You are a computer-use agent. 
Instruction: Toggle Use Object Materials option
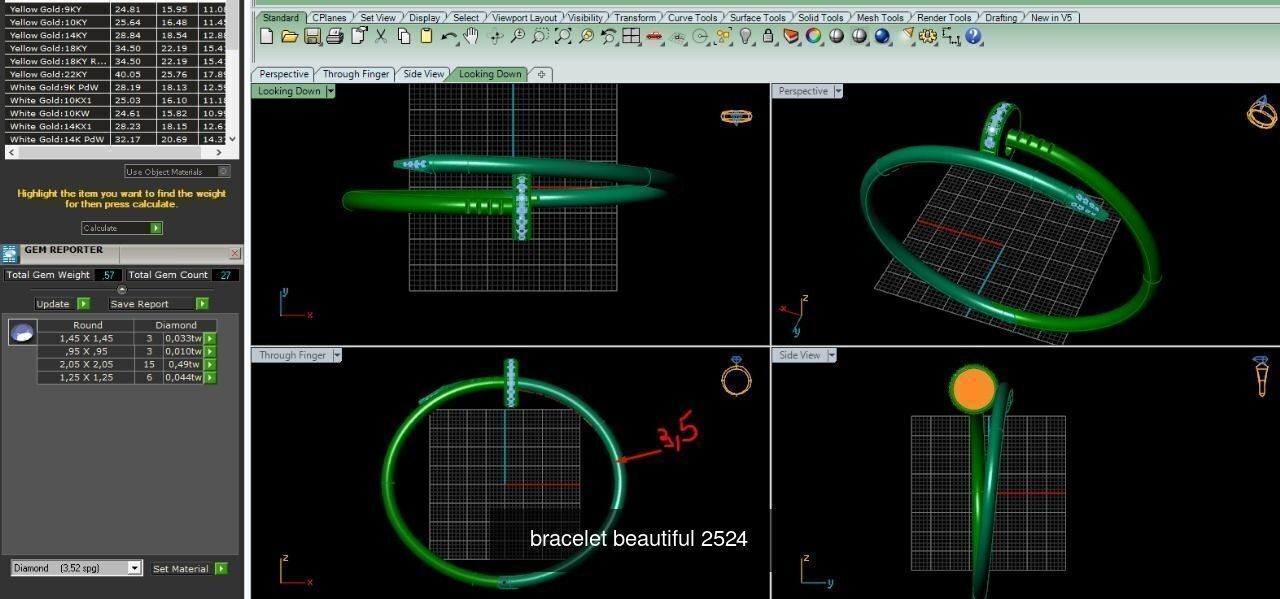[x=177, y=171]
